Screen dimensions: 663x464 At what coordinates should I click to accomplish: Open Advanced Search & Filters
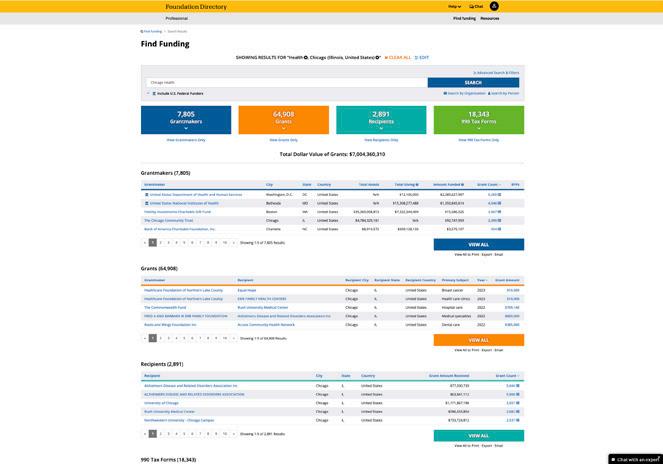coord(496,73)
